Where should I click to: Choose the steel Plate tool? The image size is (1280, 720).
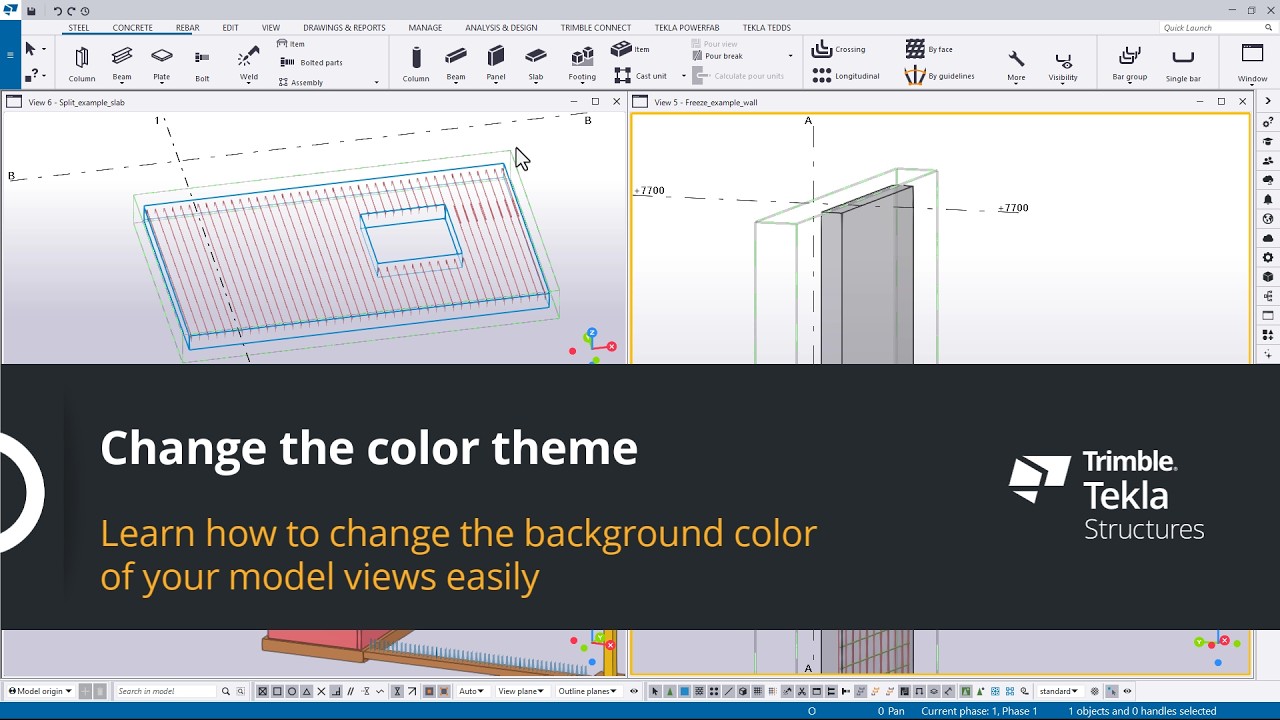(x=162, y=64)
